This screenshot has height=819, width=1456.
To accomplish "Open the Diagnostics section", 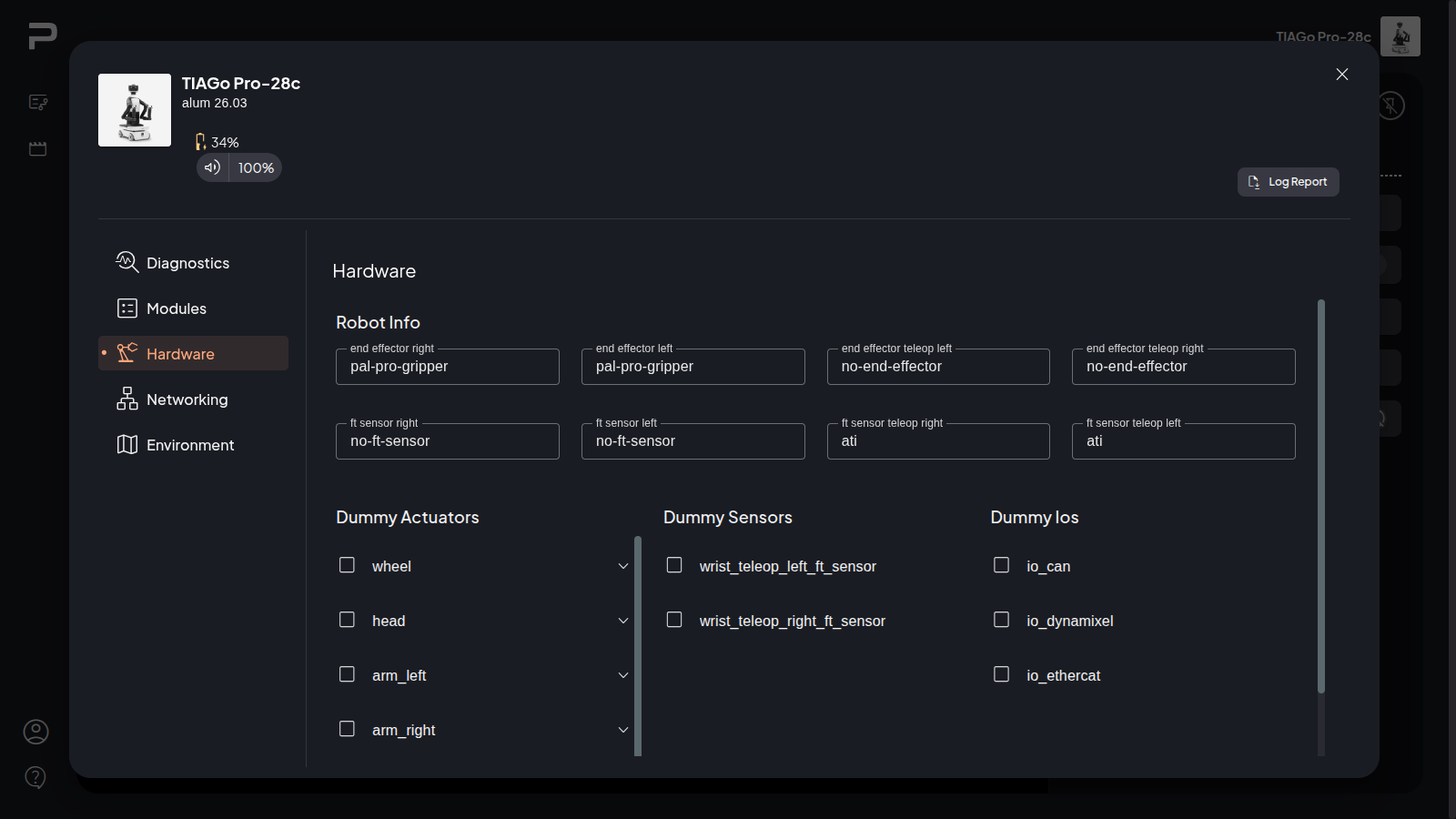I will pyautogui.click(x=193, y=263).
